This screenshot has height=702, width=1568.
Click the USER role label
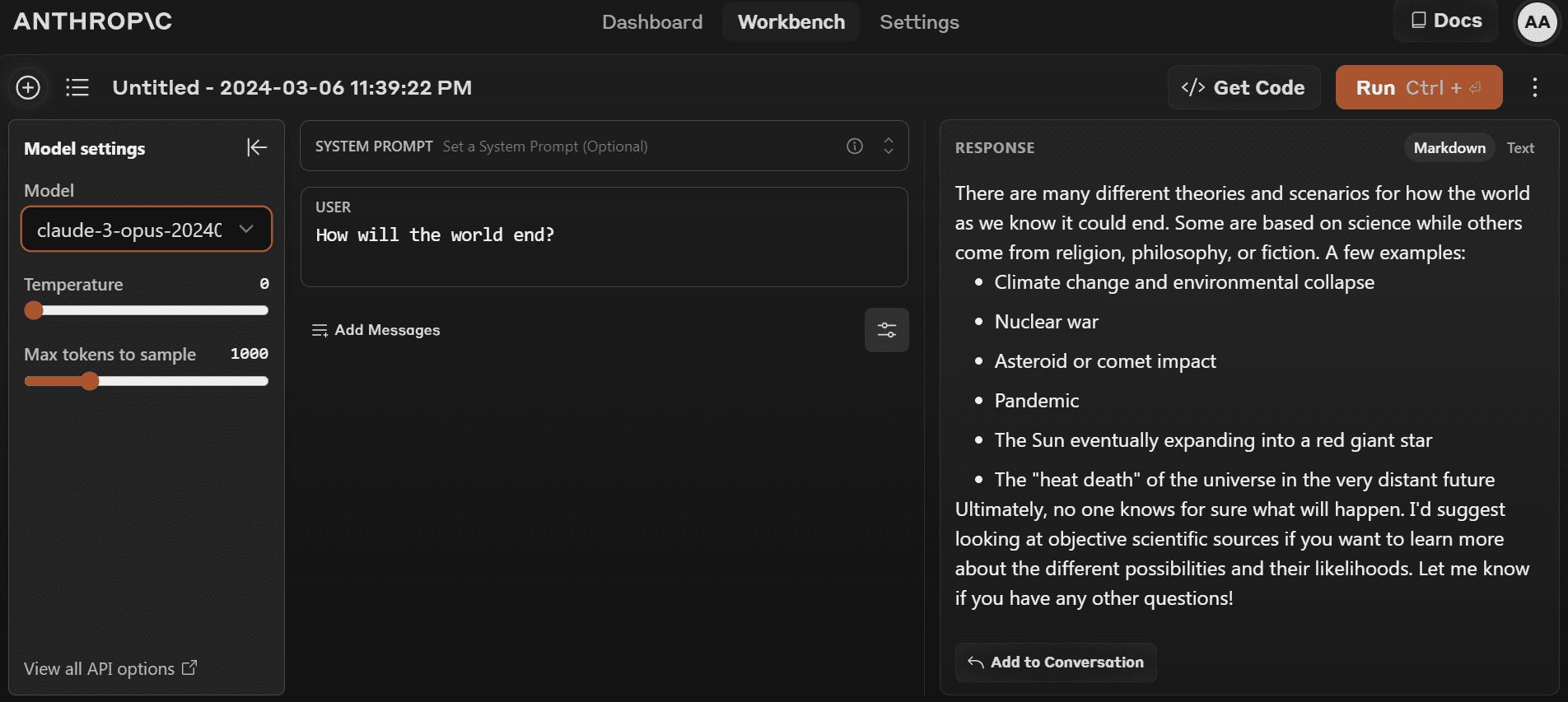(333, 207)
